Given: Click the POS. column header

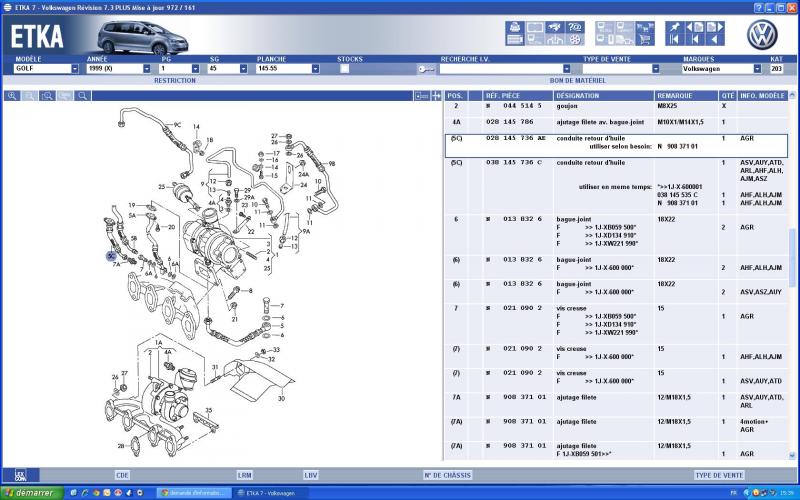Looking at the screenshot, I should pyautogui.click(x=456, y=95).
